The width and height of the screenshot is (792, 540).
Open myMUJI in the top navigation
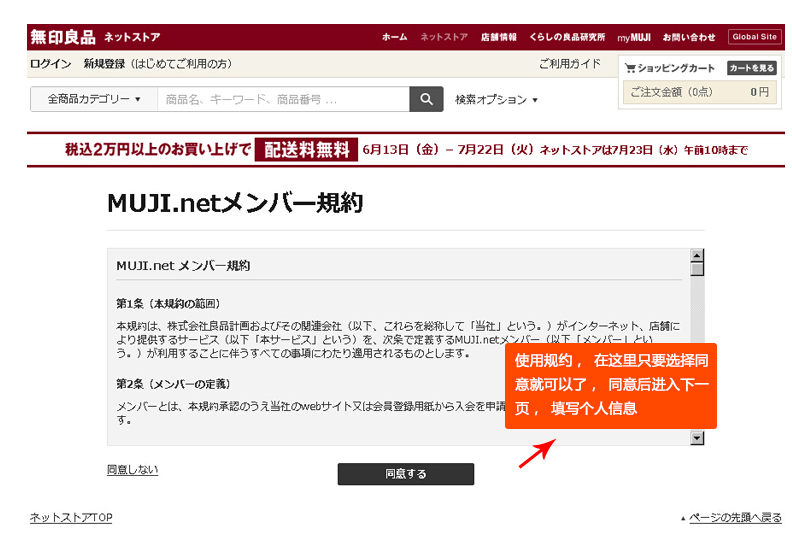tap(634, 37)
